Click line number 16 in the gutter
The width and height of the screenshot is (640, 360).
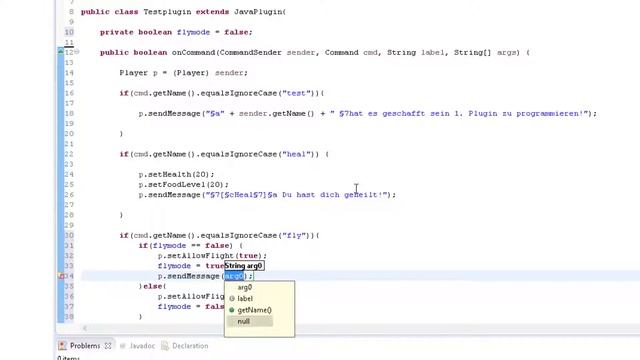pos(69,93)
